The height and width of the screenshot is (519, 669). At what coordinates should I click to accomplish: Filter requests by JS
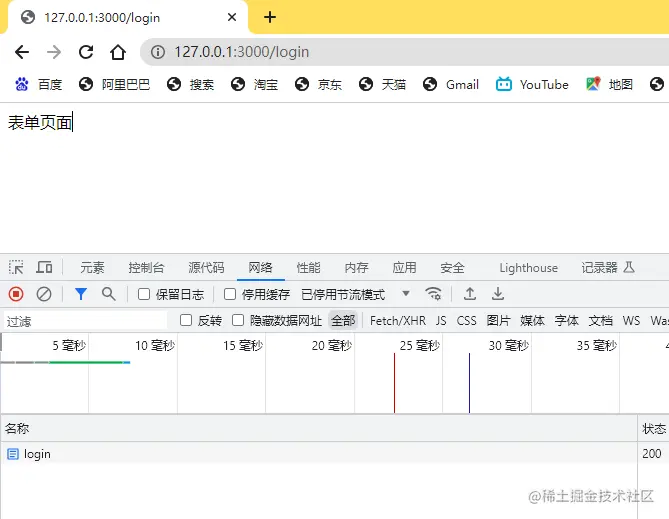point(441,321)
